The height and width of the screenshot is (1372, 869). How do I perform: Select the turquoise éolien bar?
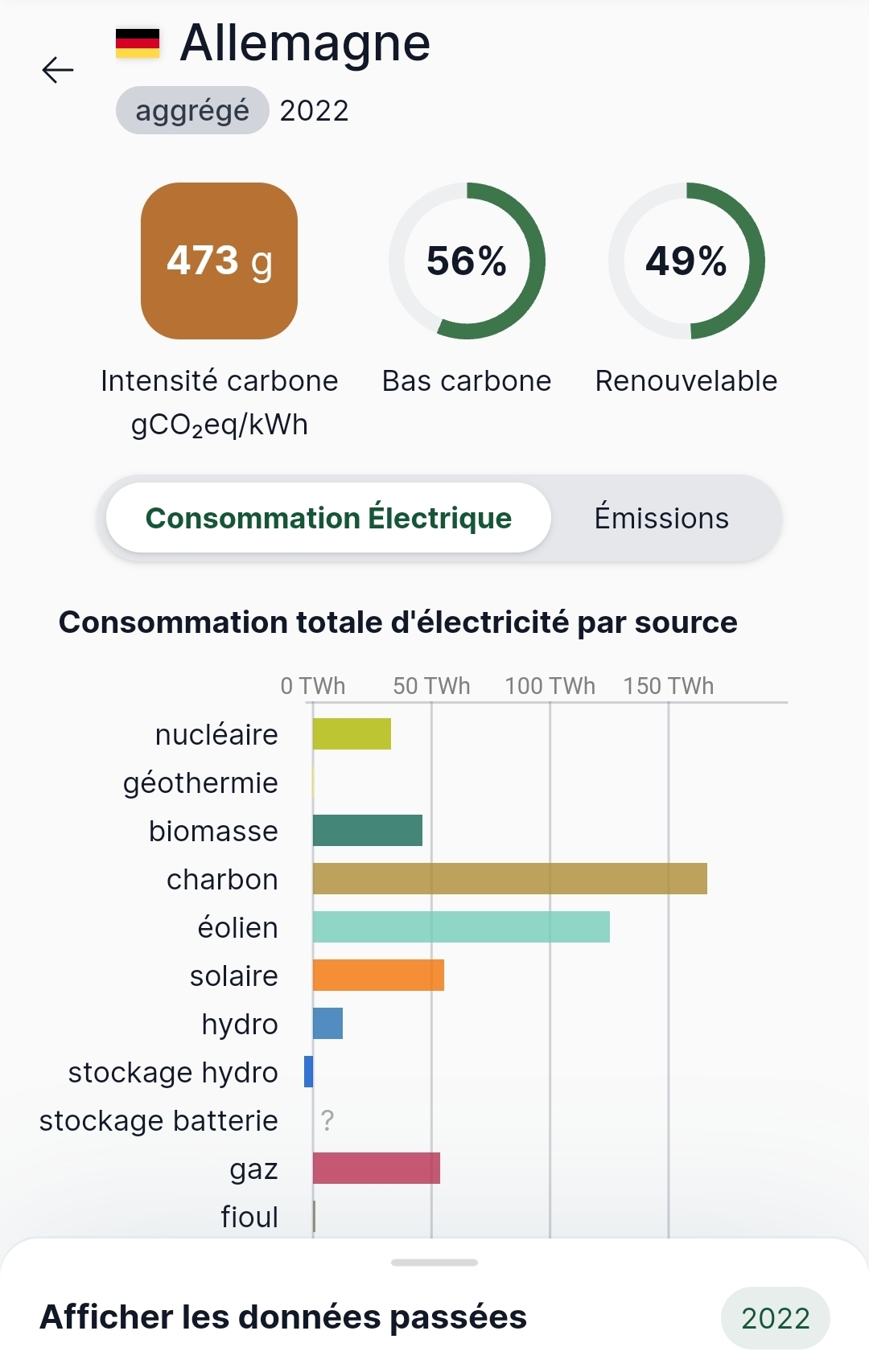coord(461,926)
